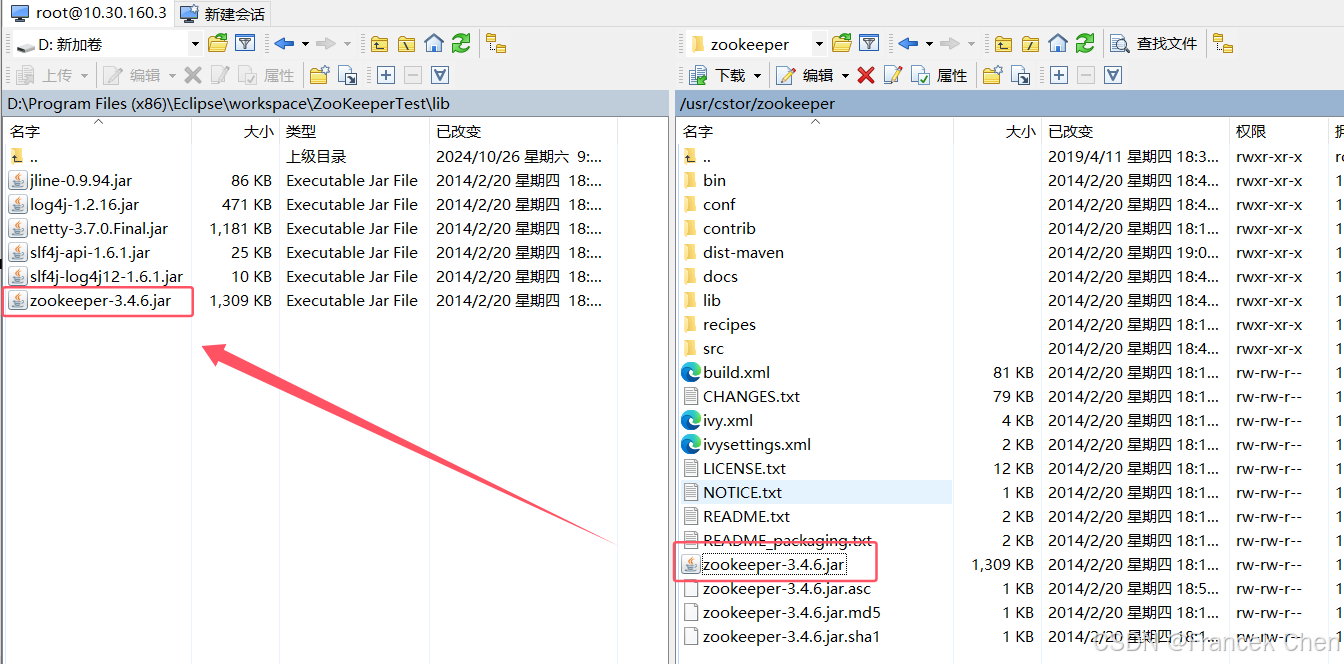Expand back history arrow in local panel
1344x664 pixels.
[x=305, y=44]
